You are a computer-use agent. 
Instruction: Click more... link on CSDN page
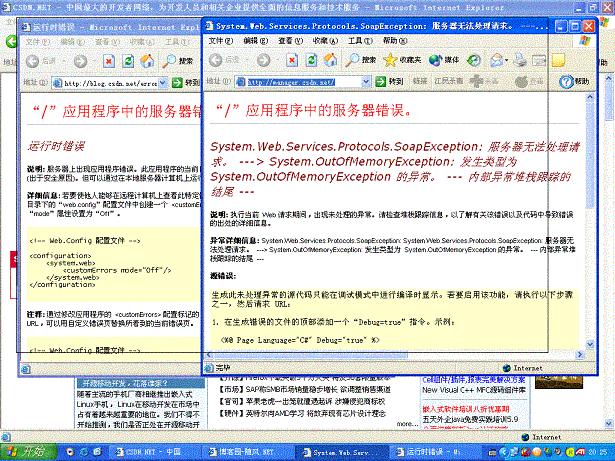[x=407, y=424]
